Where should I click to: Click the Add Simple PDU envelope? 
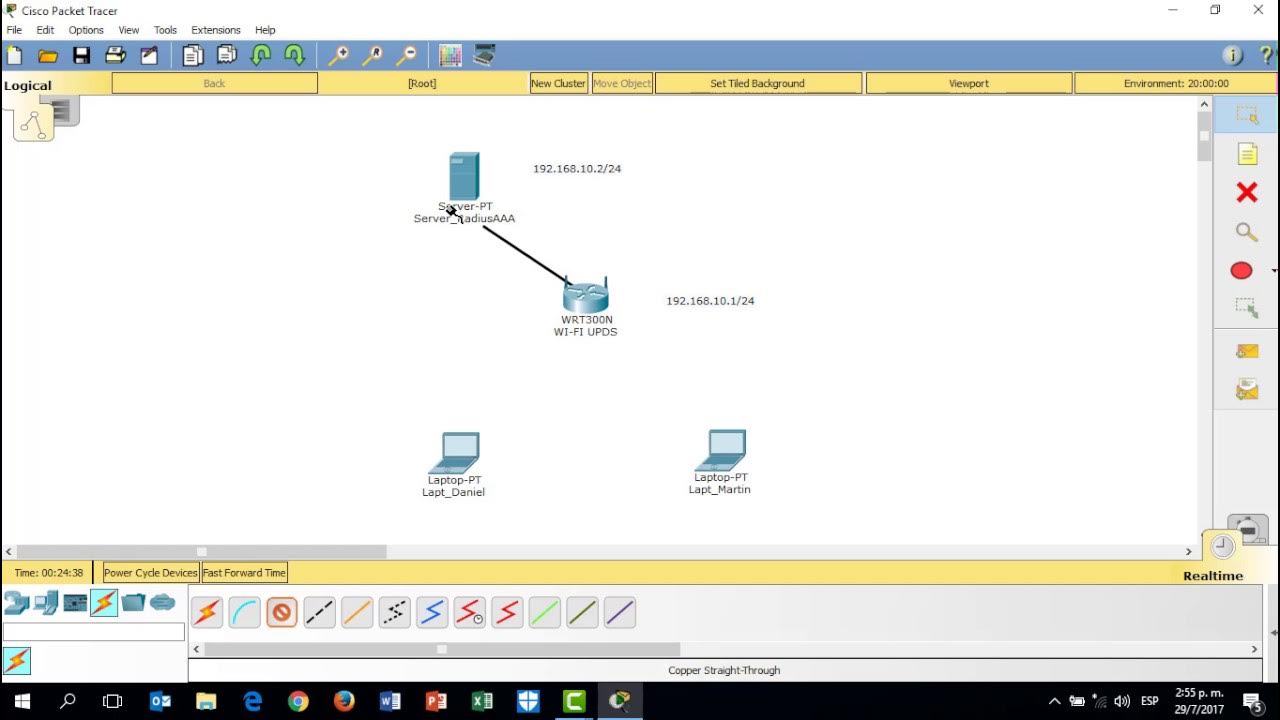1246,351
